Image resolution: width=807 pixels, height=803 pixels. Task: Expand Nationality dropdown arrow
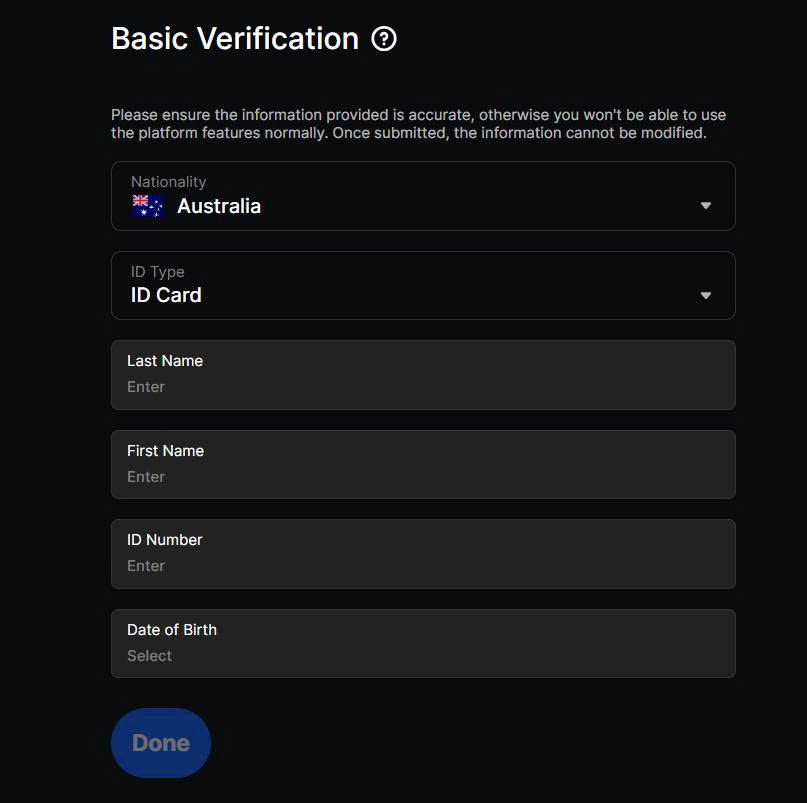(x=706, y=205)
